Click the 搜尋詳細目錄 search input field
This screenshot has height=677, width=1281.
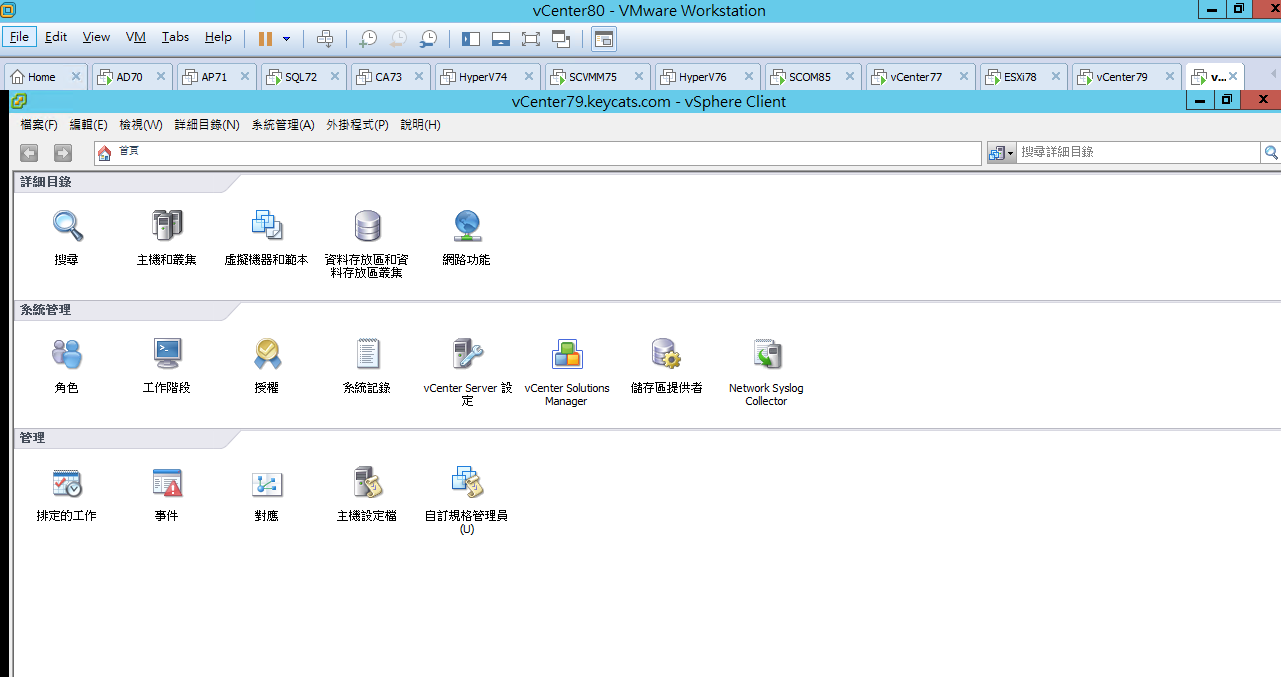click(1139, 152)
